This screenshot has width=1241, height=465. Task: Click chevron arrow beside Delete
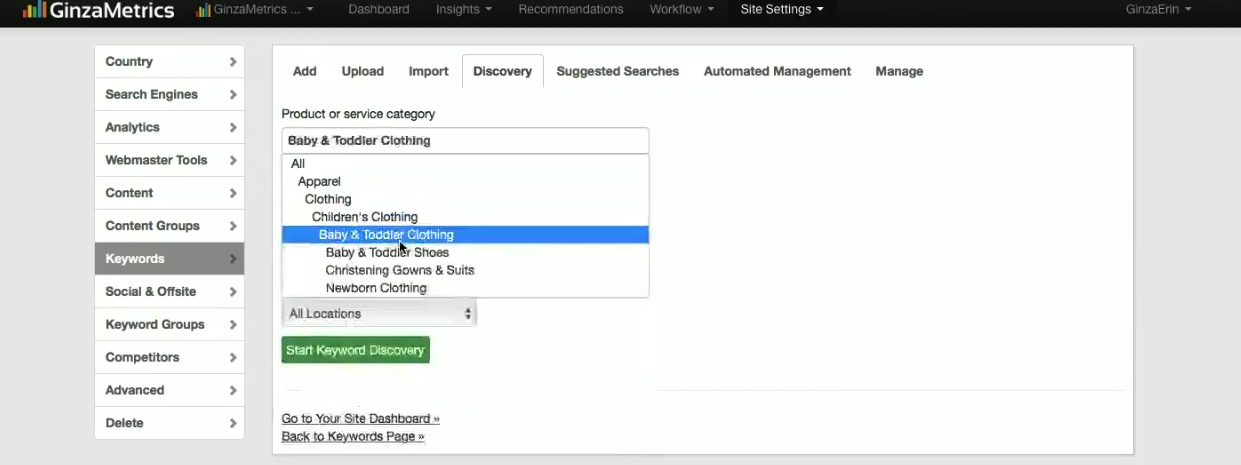pyautogui.click(x=232, y=423)
